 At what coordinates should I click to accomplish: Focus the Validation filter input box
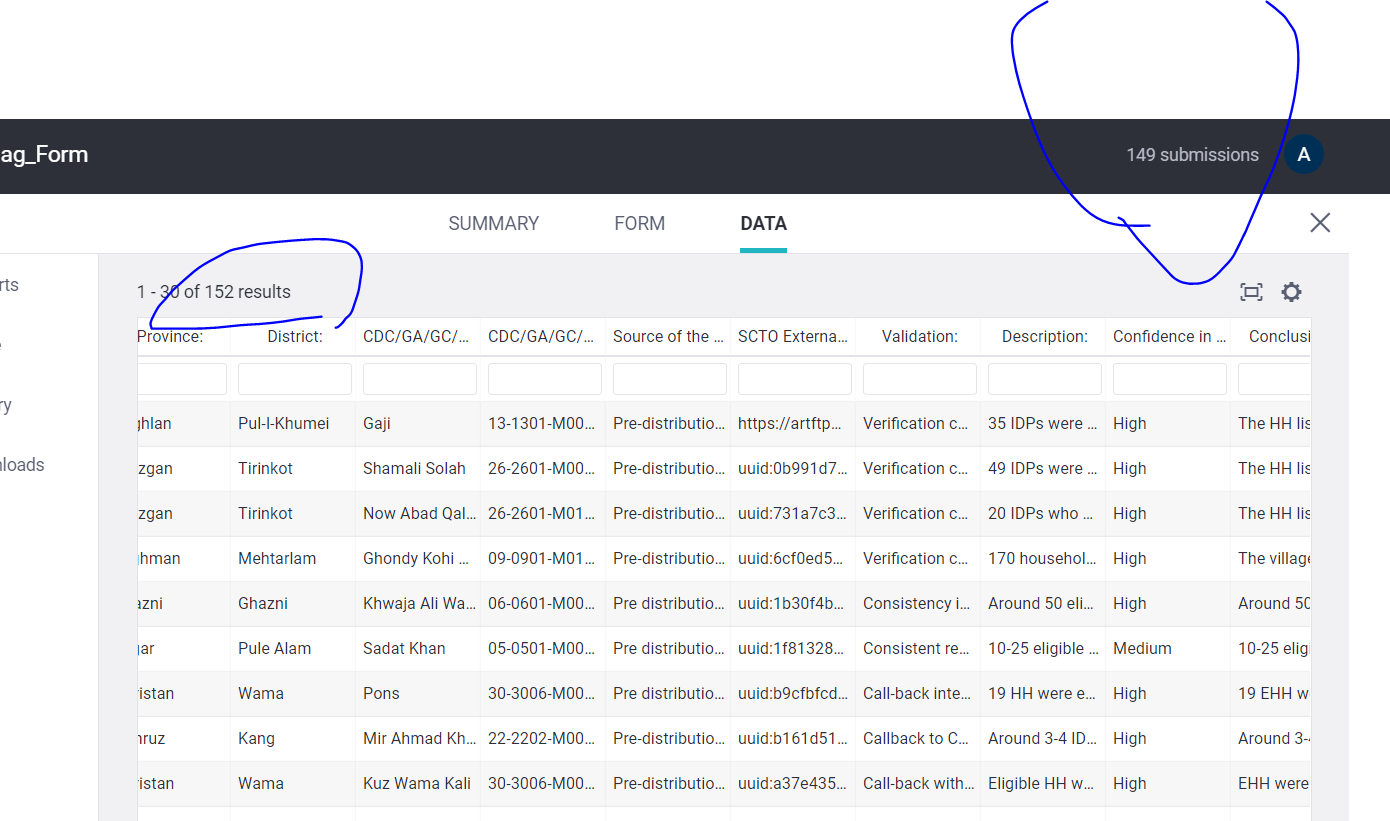tap(919, 379)
